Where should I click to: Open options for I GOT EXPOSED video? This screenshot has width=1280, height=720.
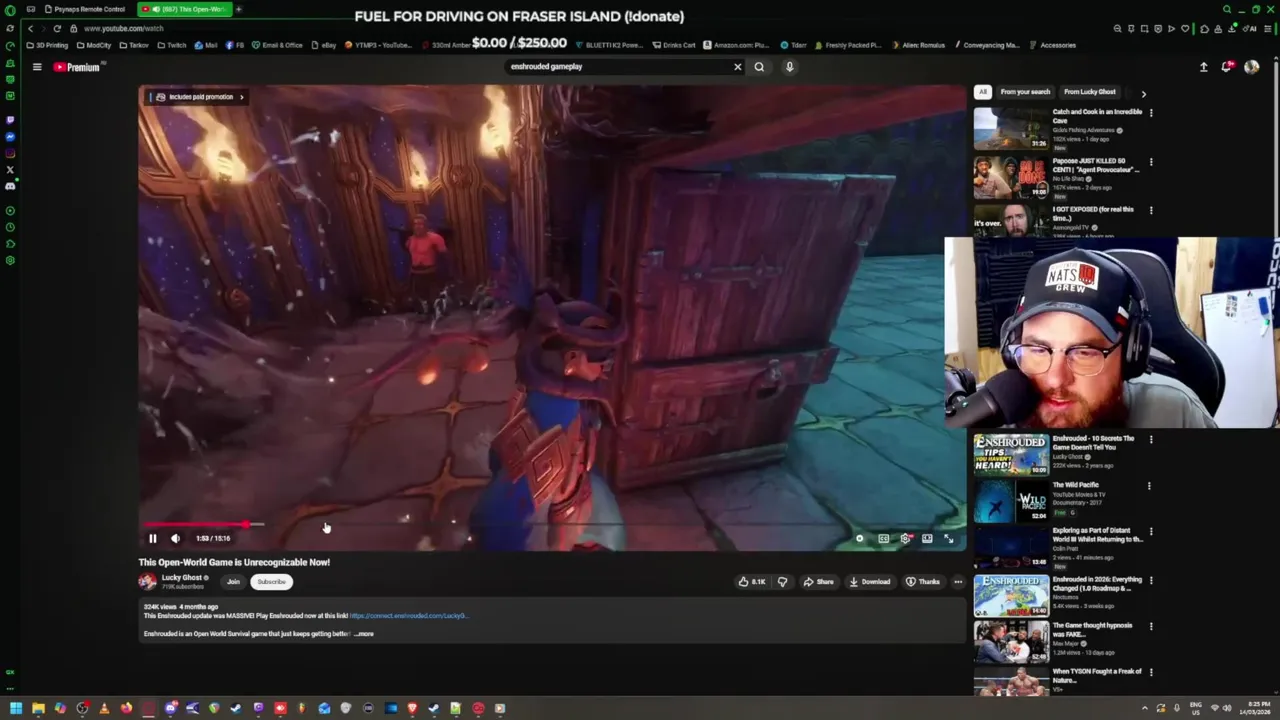click(1151, 211)
